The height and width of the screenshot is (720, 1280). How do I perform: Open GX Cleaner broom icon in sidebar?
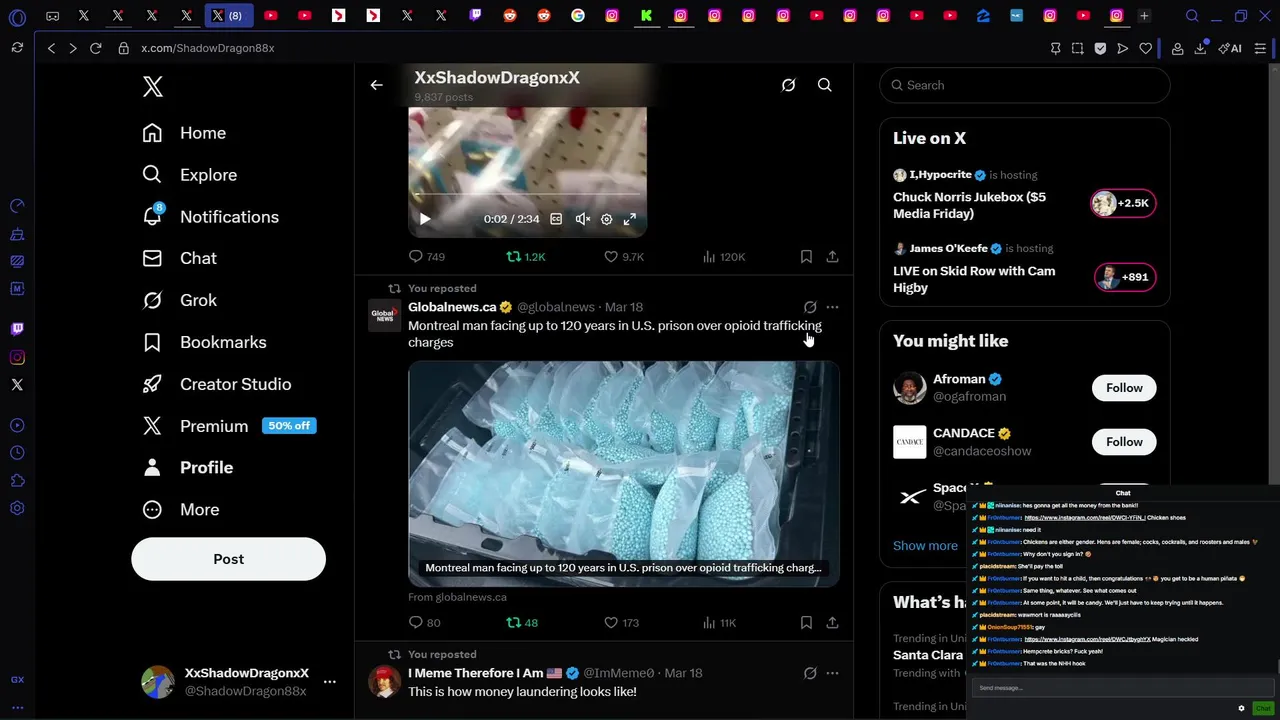[x=17, y=235]
